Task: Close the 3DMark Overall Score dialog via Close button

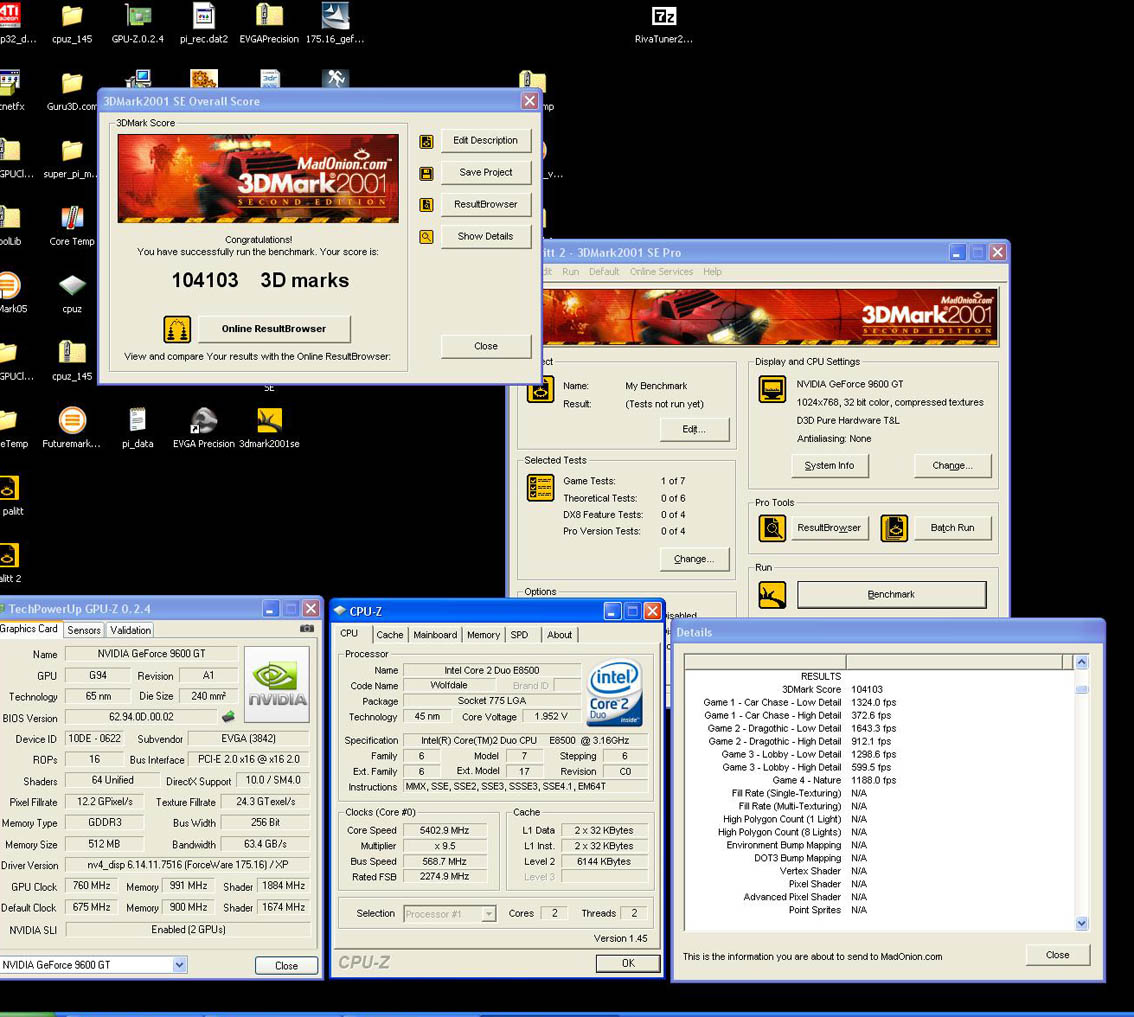Action: click(485, 346)
